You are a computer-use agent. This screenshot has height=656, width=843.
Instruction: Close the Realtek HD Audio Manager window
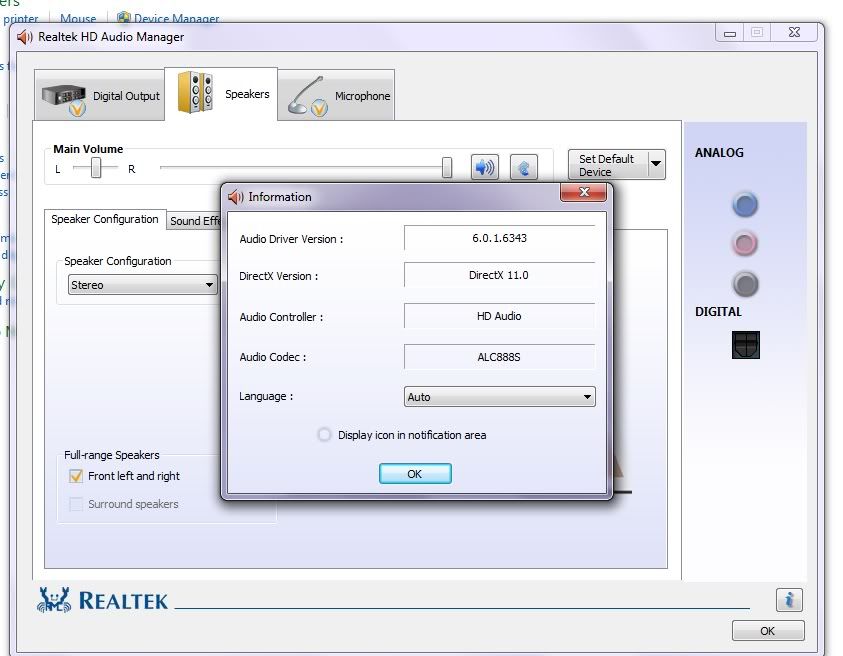[x=794, y=33]
